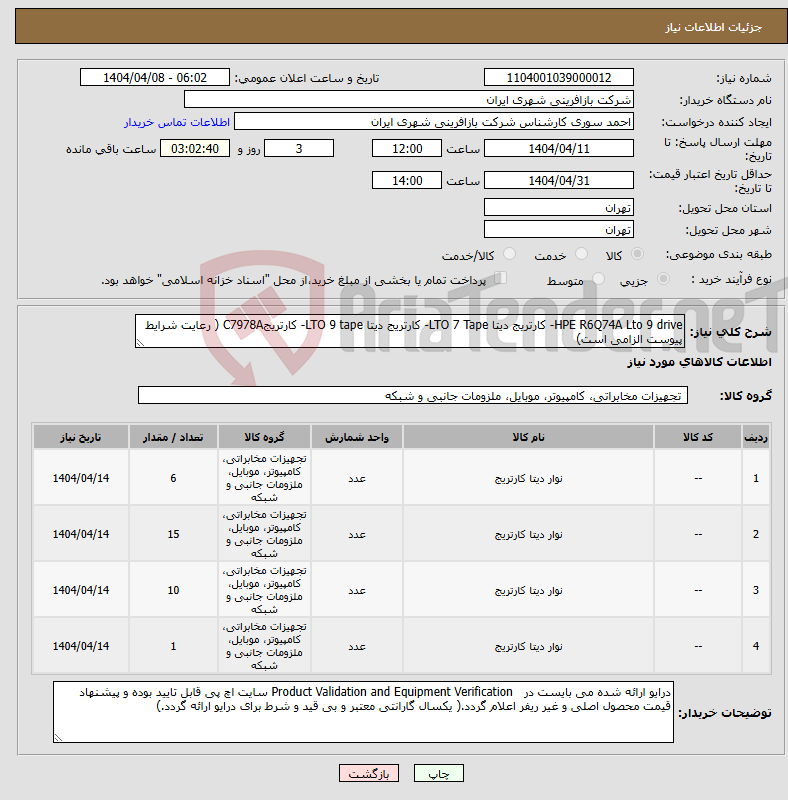Click the product name in row 1
788x800 pixels.
pos(528,479)
